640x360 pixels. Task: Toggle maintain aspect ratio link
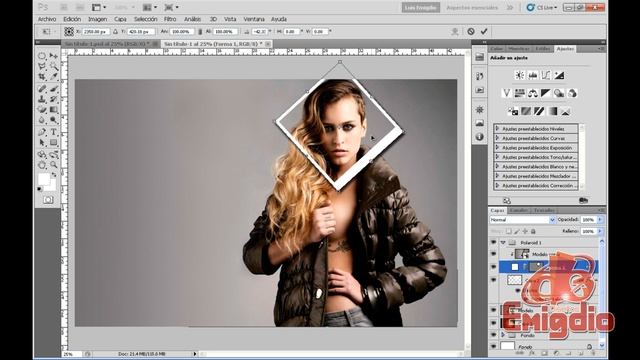[x=200, y=31]
